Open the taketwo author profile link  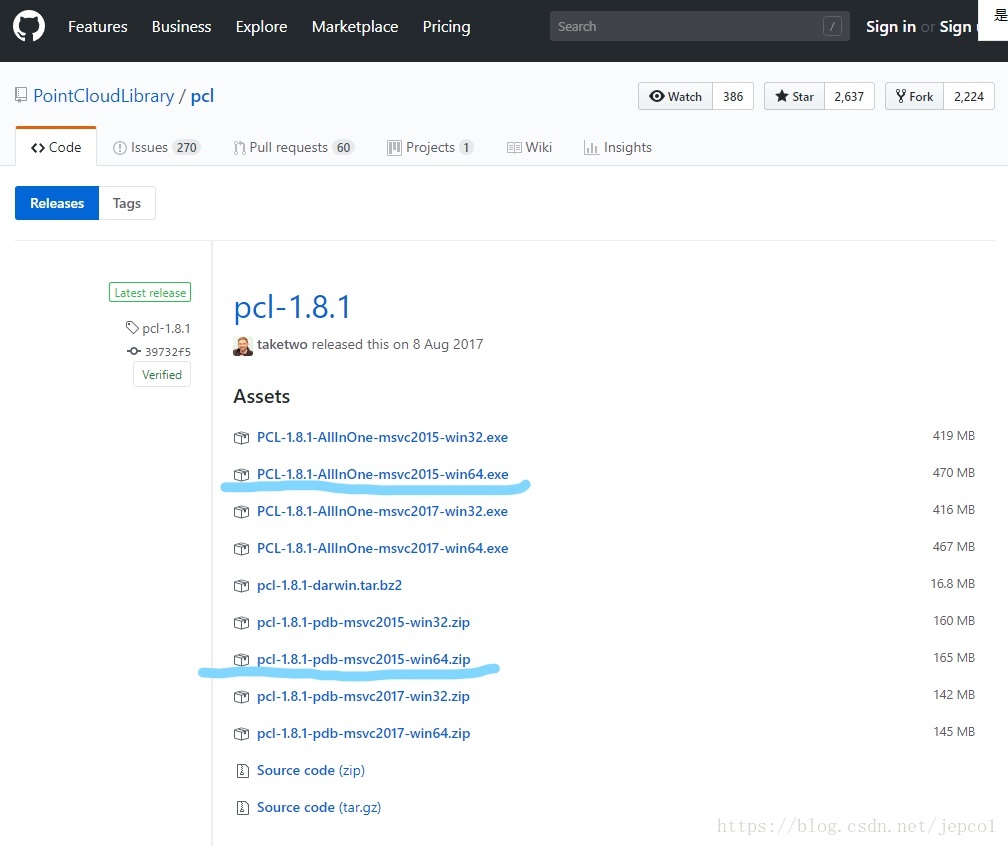pos(282,345)
